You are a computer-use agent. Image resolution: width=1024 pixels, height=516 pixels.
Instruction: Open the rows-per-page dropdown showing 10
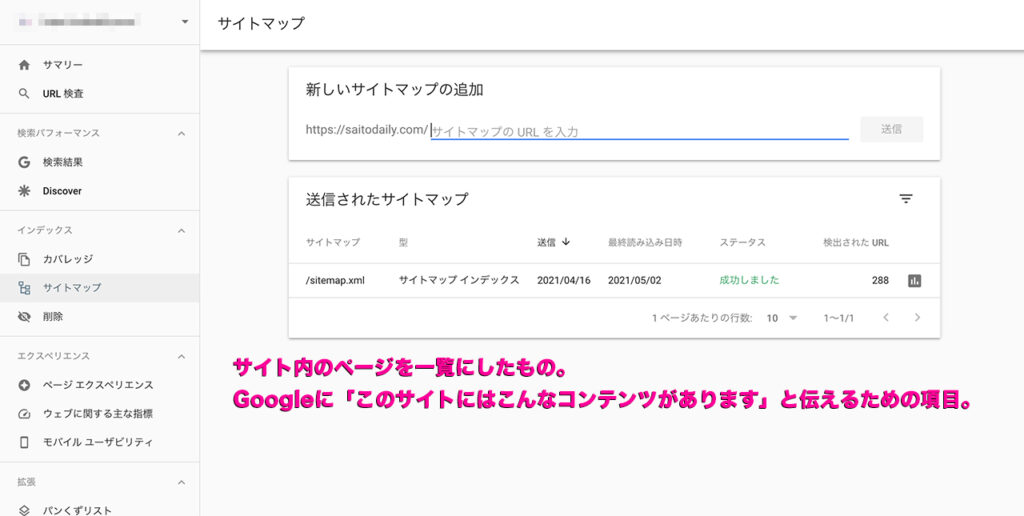[782, 318]
